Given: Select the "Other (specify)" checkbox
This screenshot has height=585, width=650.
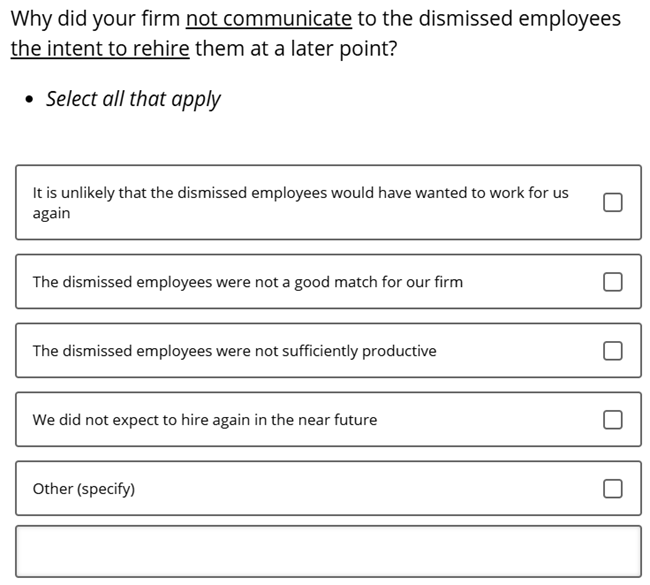Looking at the screenshot, I should 612,489.
